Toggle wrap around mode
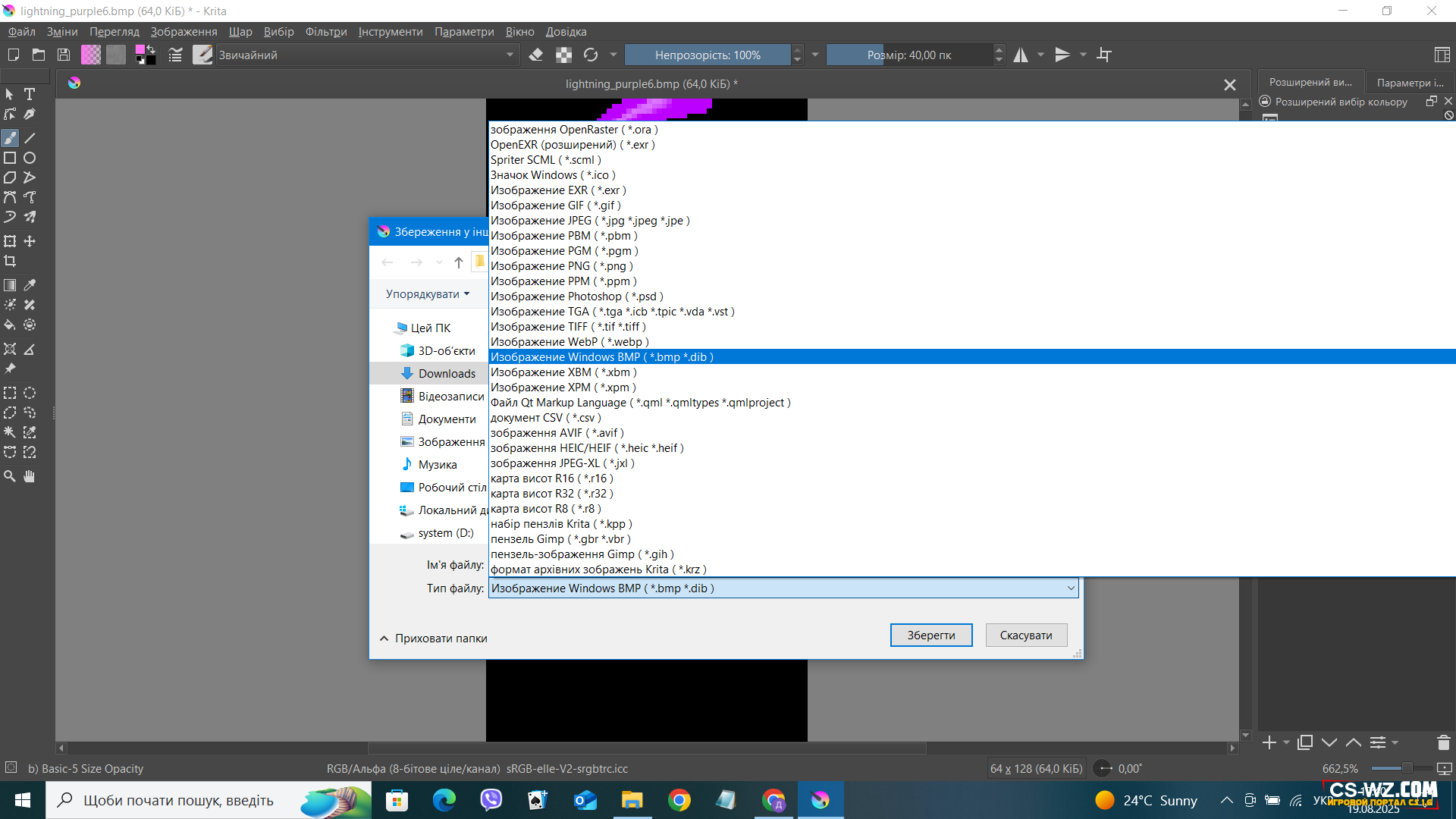1456x819 pixels. click(1104, 55)
